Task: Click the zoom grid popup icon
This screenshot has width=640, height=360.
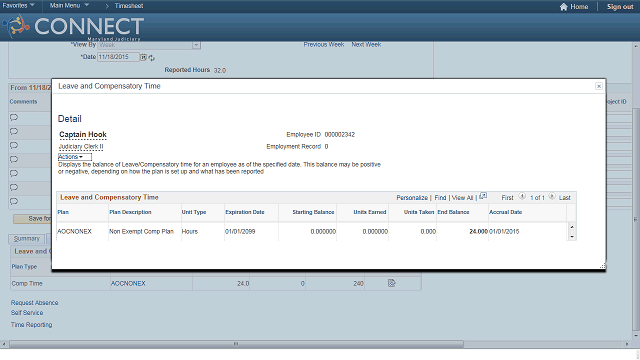Action: click(x=483, y=196)
